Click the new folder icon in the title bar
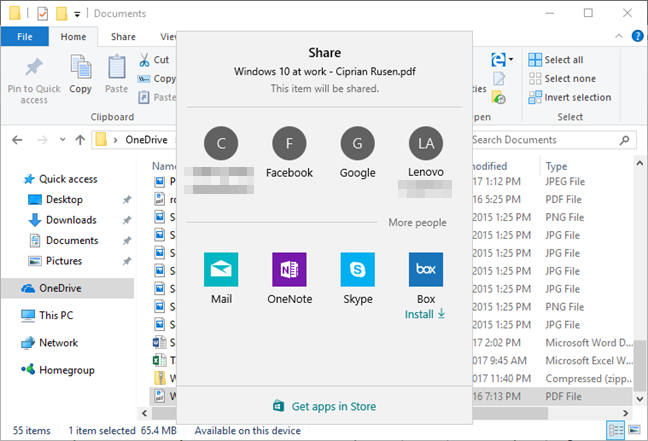The height and width of the screenshot is (441, 648). (62, 14)
